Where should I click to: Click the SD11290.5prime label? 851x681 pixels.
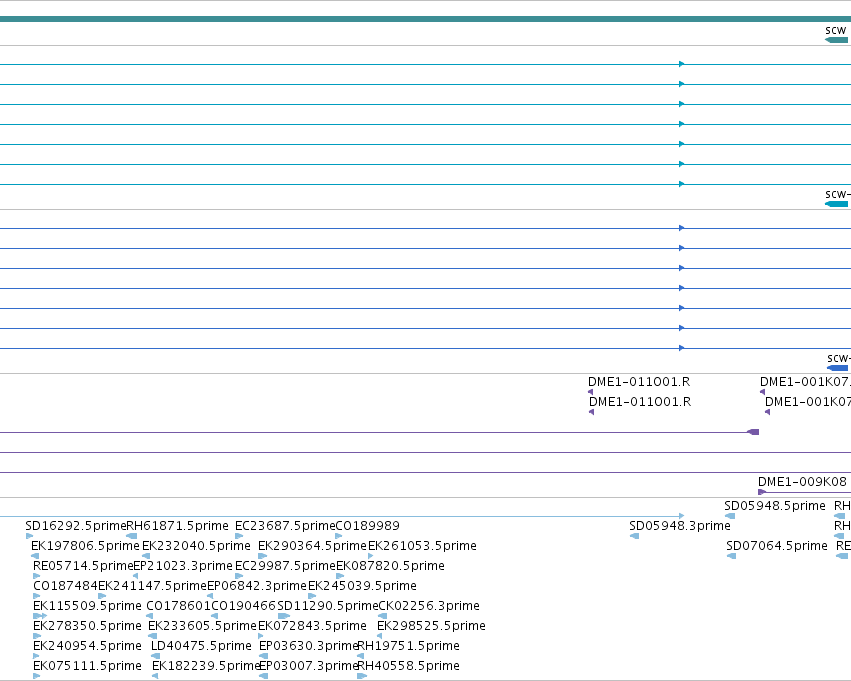pos(327,606)
